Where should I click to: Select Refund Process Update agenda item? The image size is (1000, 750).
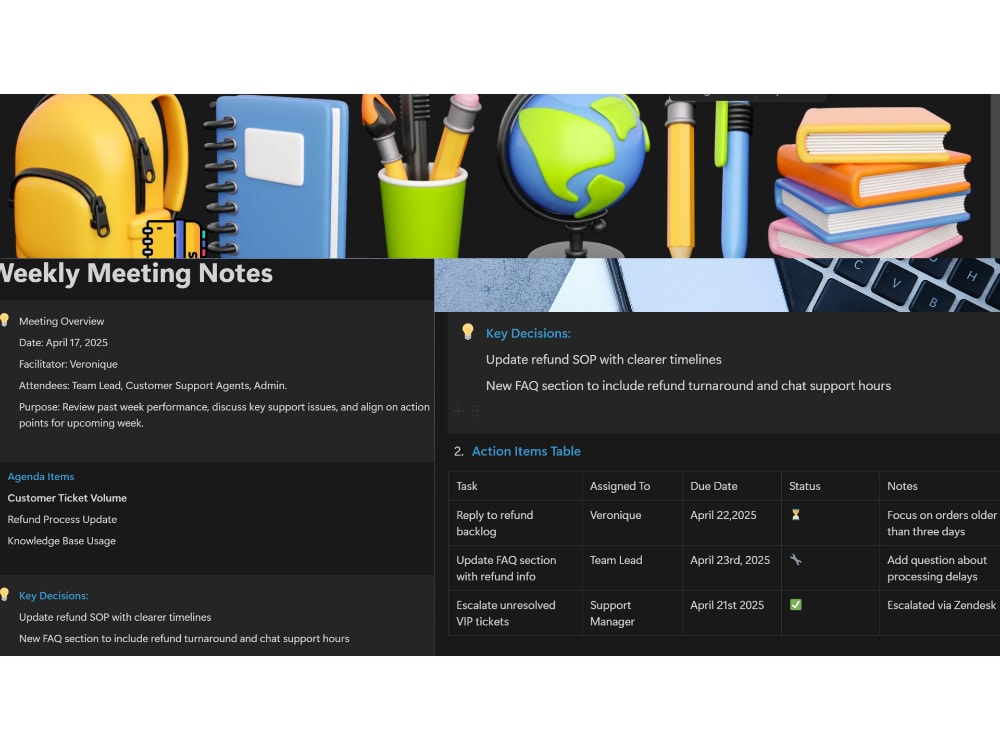point(62,519)
